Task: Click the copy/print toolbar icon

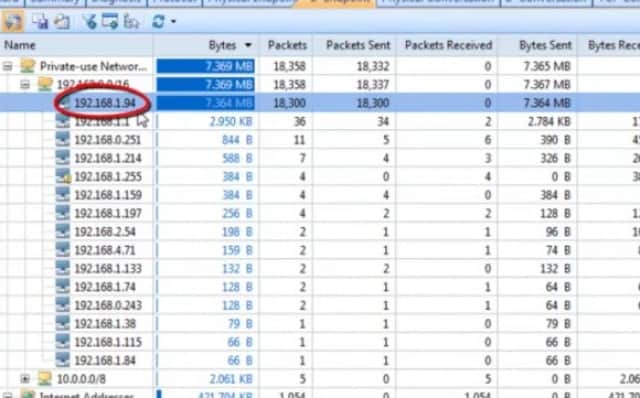Action: tap(62, 21)
